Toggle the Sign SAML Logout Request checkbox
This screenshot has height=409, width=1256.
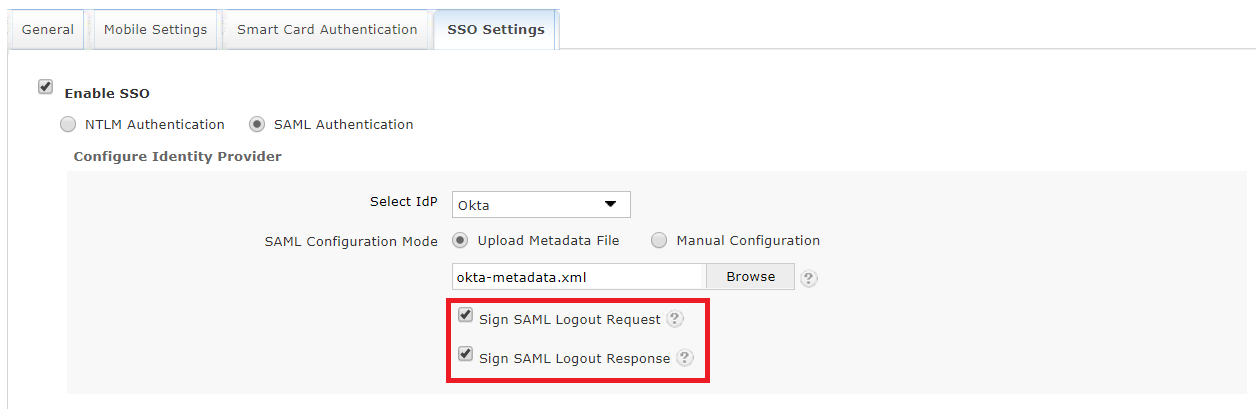pos(465,316)
